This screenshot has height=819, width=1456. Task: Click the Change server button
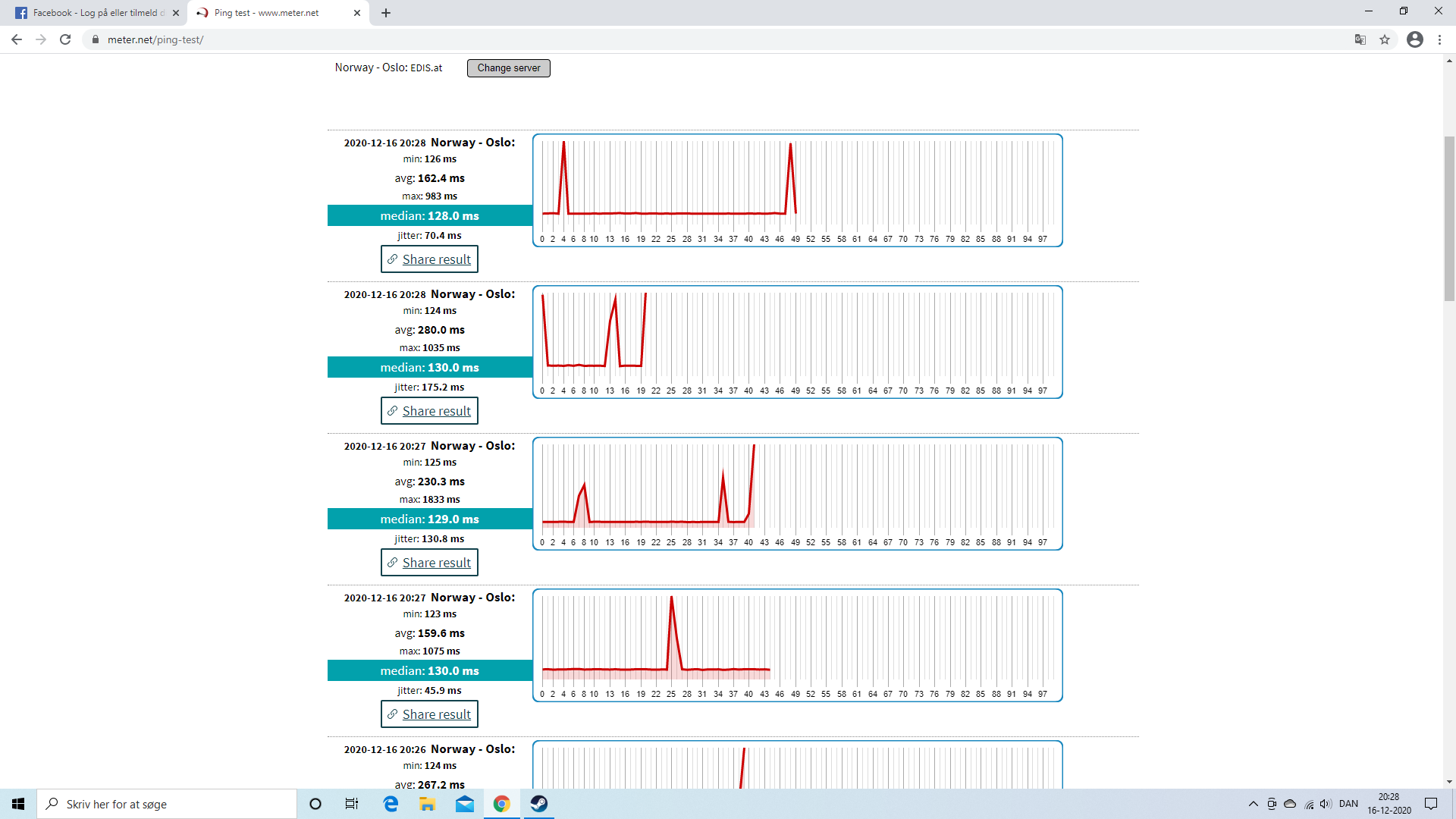tap(508, 67)
